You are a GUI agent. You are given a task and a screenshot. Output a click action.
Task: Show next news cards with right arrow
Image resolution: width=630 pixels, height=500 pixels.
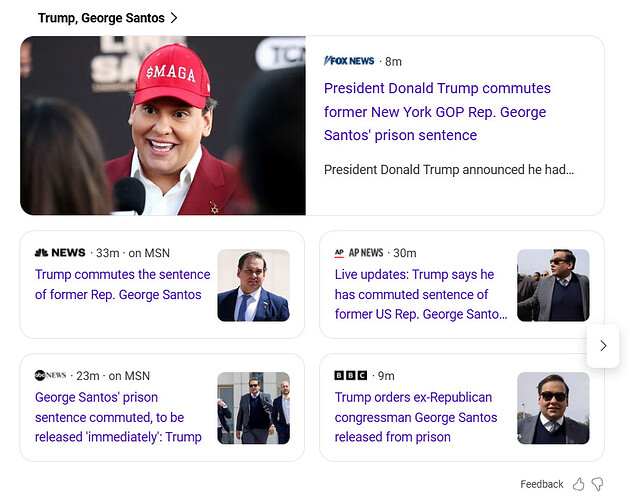(x=602, y=345)
